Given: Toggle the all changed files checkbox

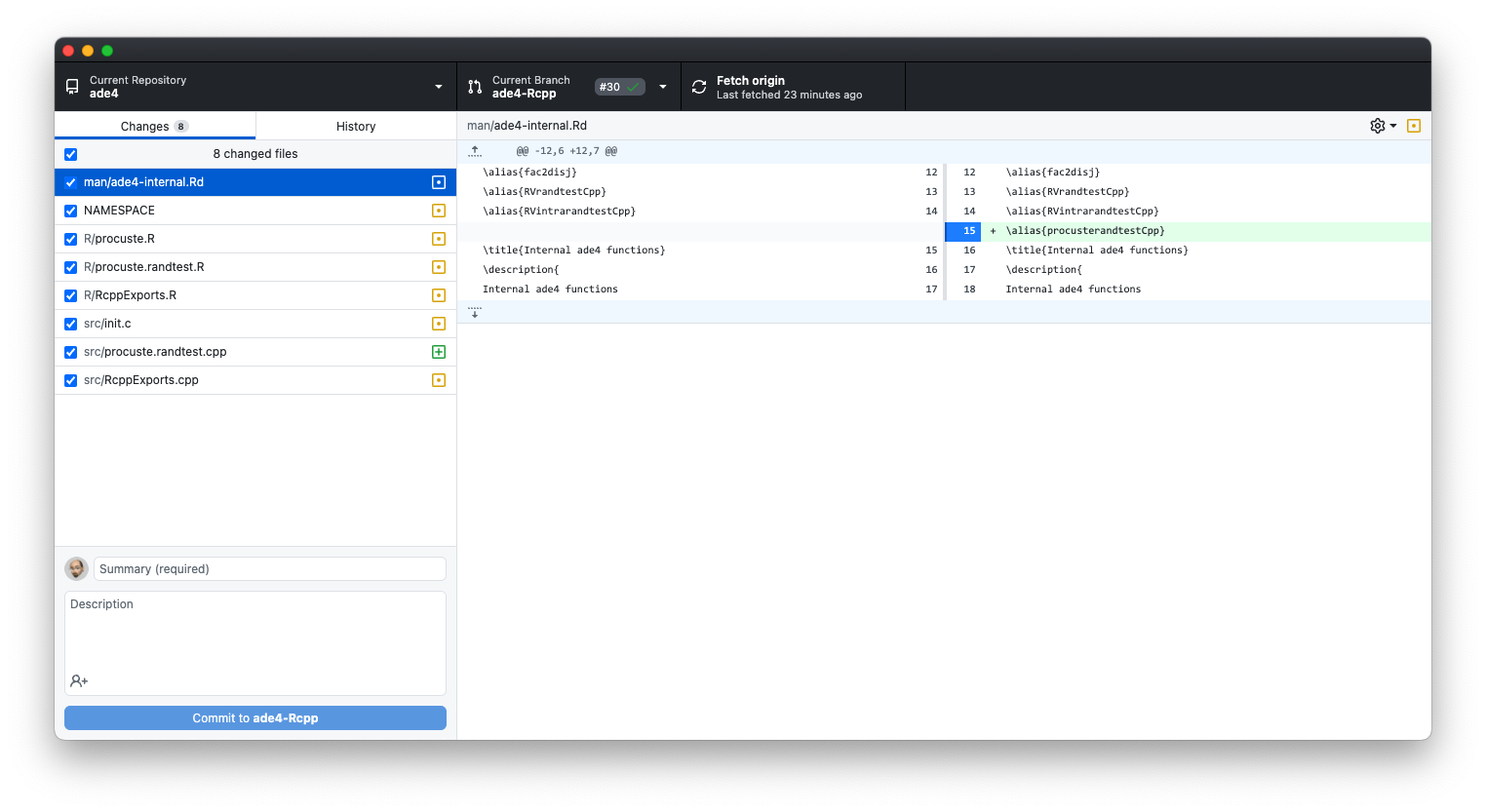Looking at the screenshot, I should 70,154.
